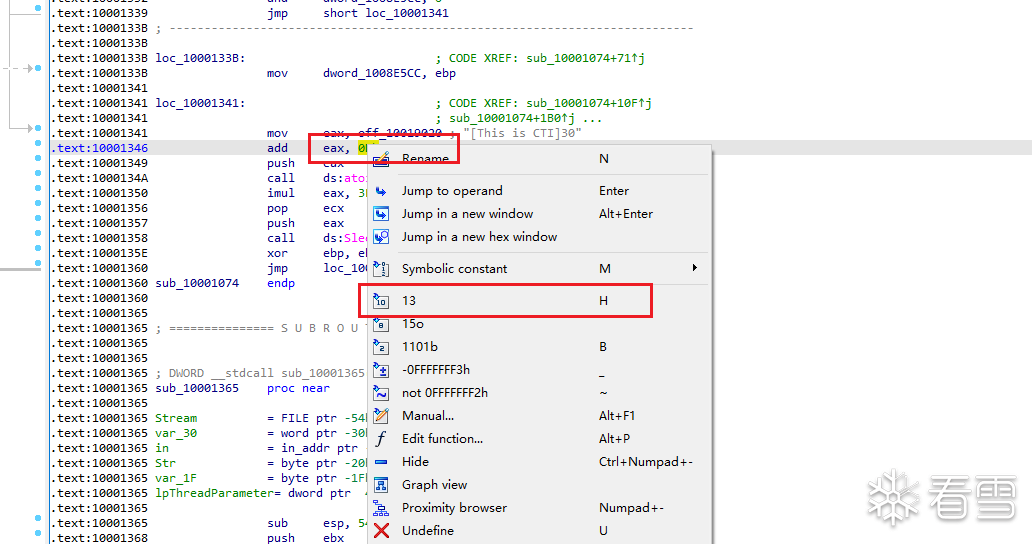Toggle breakpoint dot at address 10001368
The width and height of the screenshot is (1032, 544).
[37, 538]
